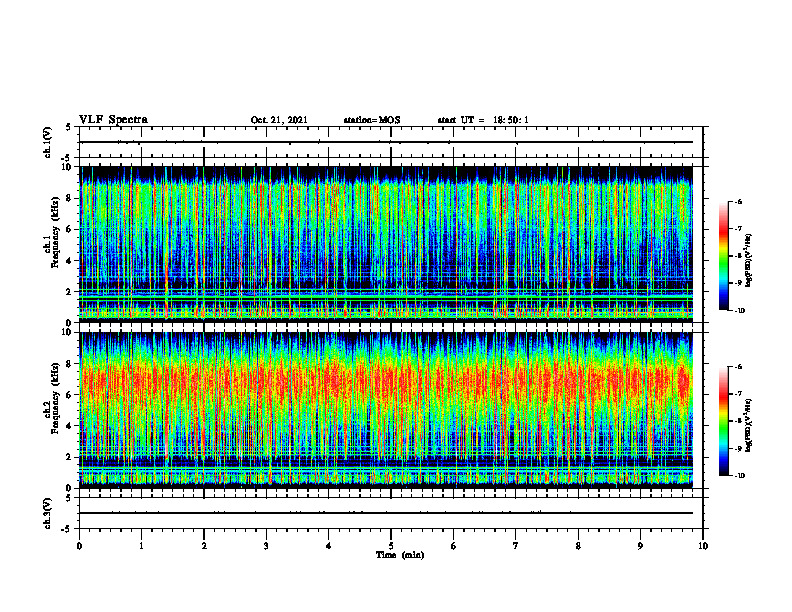Click time-axis tick label '10' at the axis end

[703, 546]
